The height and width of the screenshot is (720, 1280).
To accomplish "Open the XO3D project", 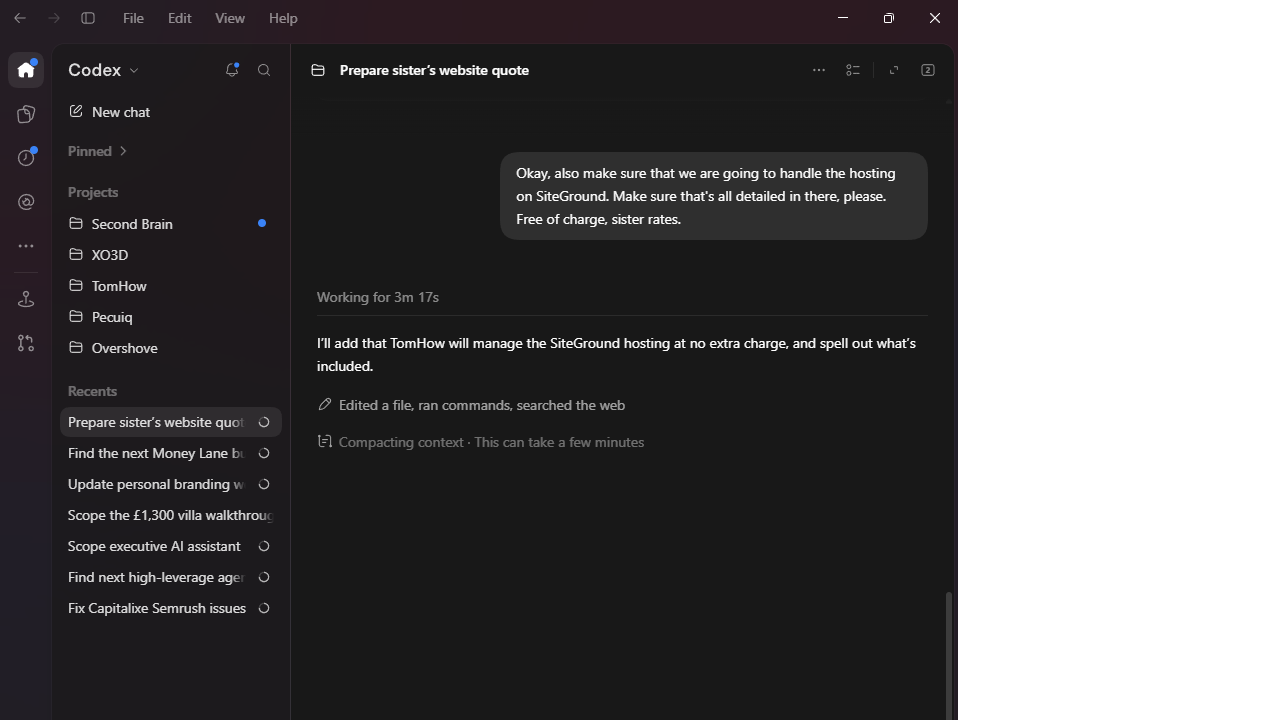I will tap(170, 255).
